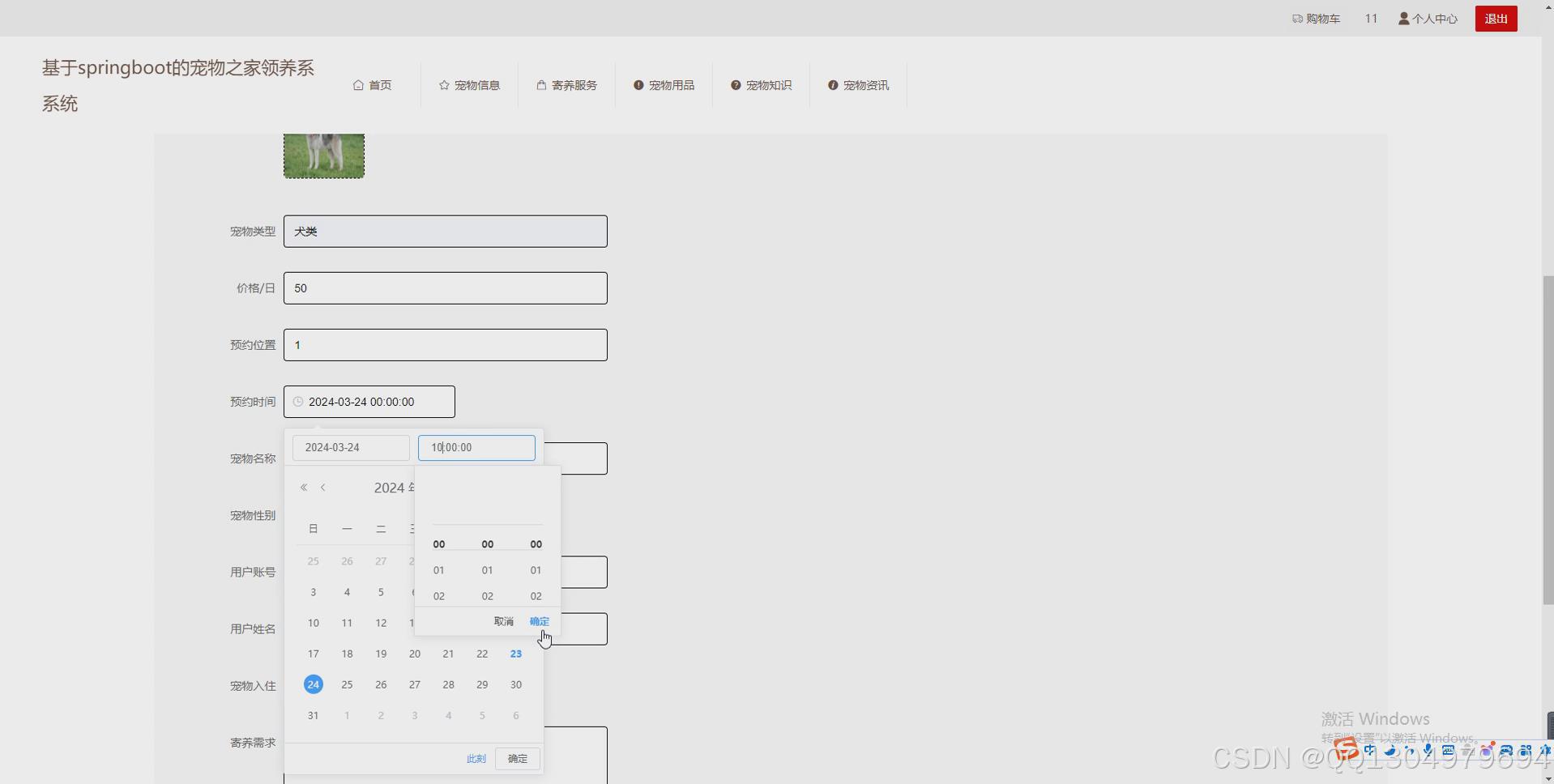Click the keyboard layout icon in taskbar tray
Image resolution: width=1554 pixels, height=784 pixels.
1449,751
